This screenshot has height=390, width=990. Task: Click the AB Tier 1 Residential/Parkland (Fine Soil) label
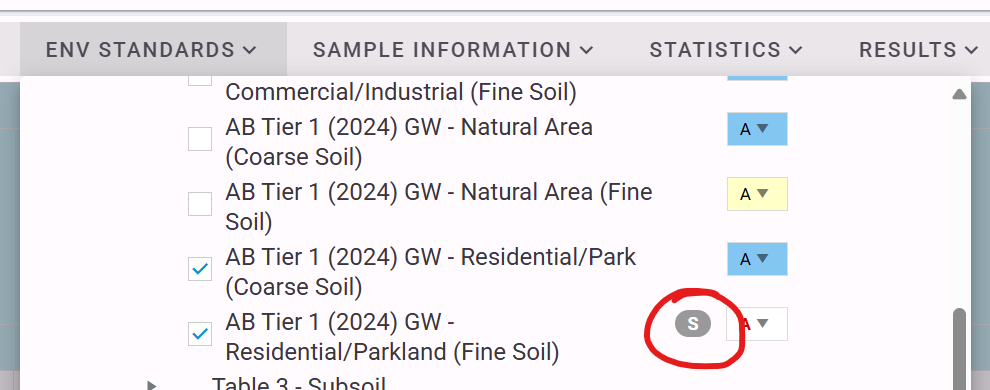point(392,337)
